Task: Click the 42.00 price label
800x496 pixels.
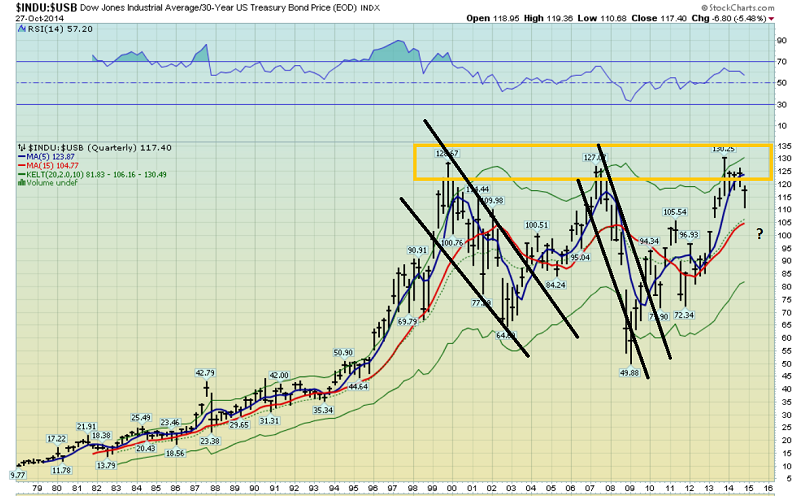Action: point(279,375)
